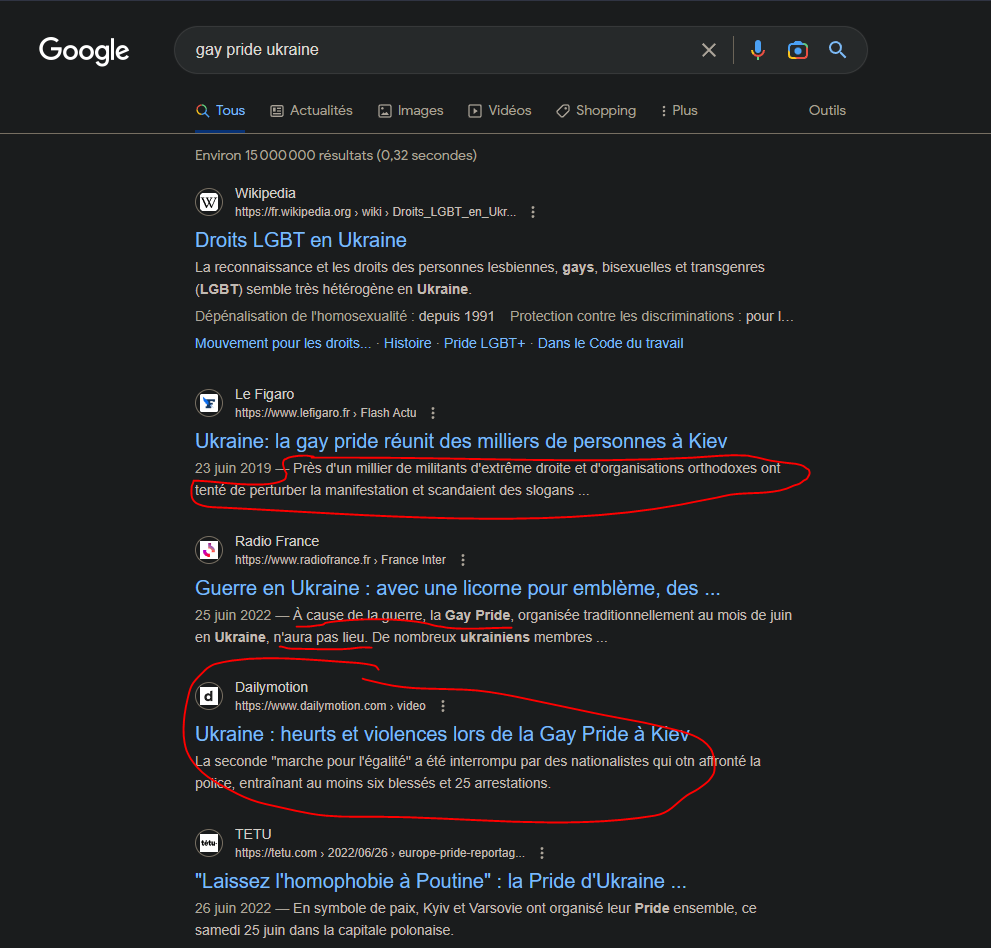This screenshot has height=948, width=991.
Task: Select the Tous tab
Action: (221, 111)
